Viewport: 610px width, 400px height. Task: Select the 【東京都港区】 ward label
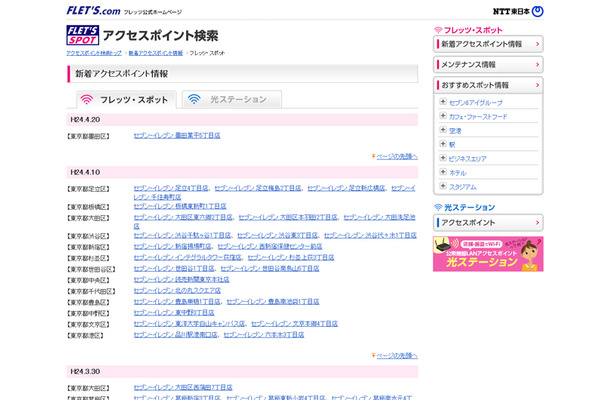(x=85, y=335)
